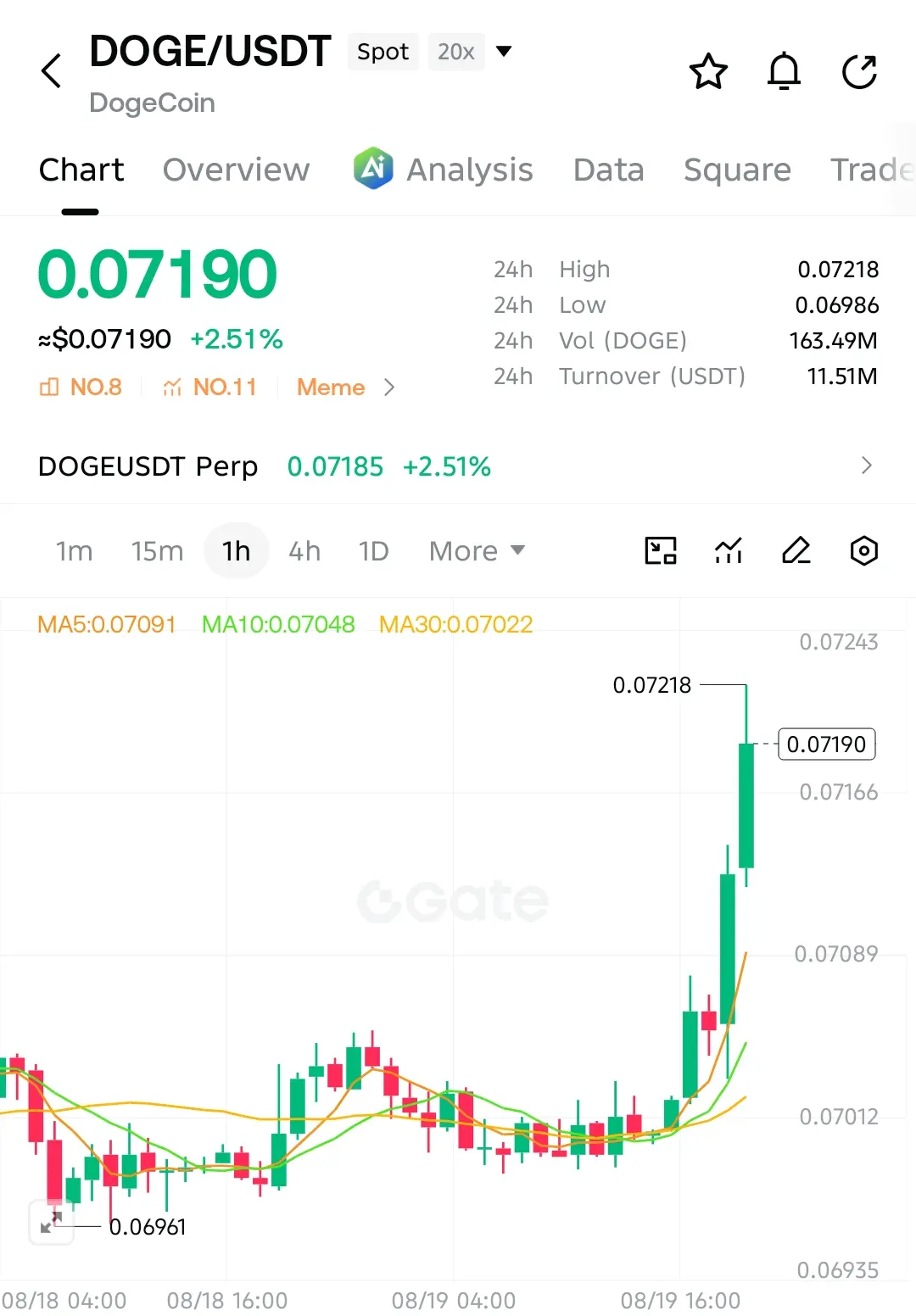Switch to the Chart tab

[x=81, y=170]
